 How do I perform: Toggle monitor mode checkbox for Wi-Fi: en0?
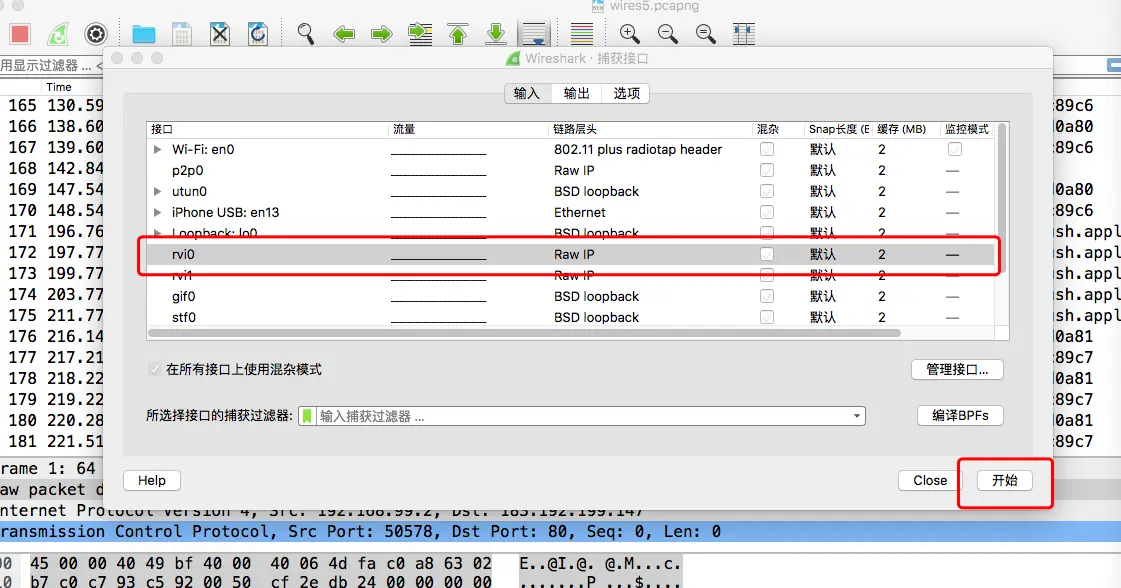click(954, 149)
